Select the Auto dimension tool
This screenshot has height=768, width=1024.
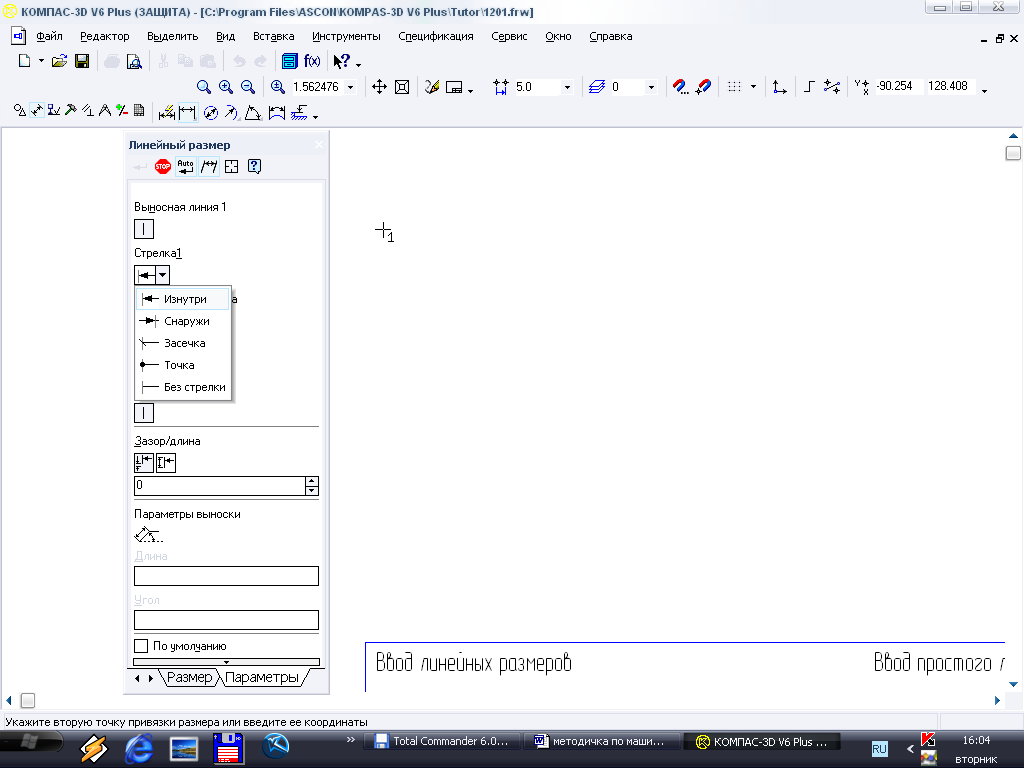point(167,113)
